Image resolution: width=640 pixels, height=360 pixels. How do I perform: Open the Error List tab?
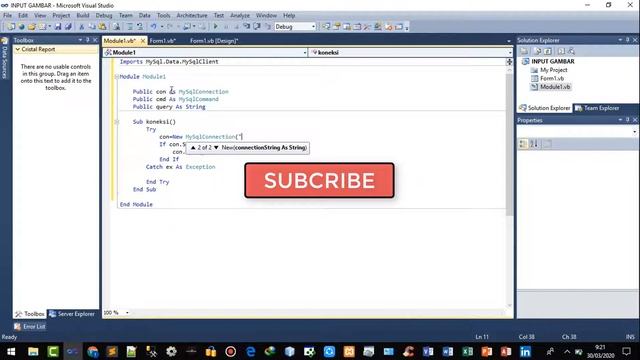30,327
